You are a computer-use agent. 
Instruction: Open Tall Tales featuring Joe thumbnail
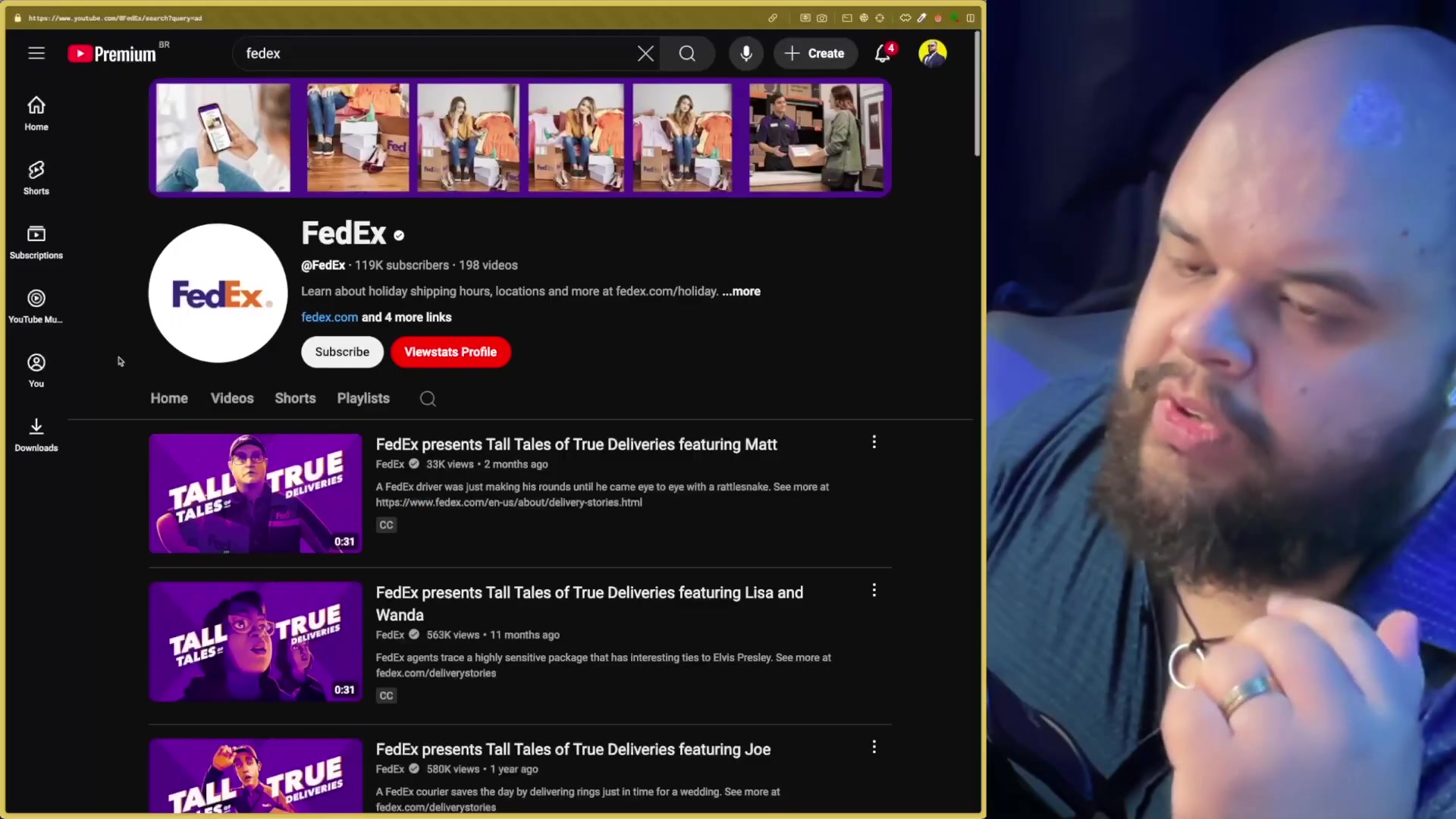click(x=256, y=776)
